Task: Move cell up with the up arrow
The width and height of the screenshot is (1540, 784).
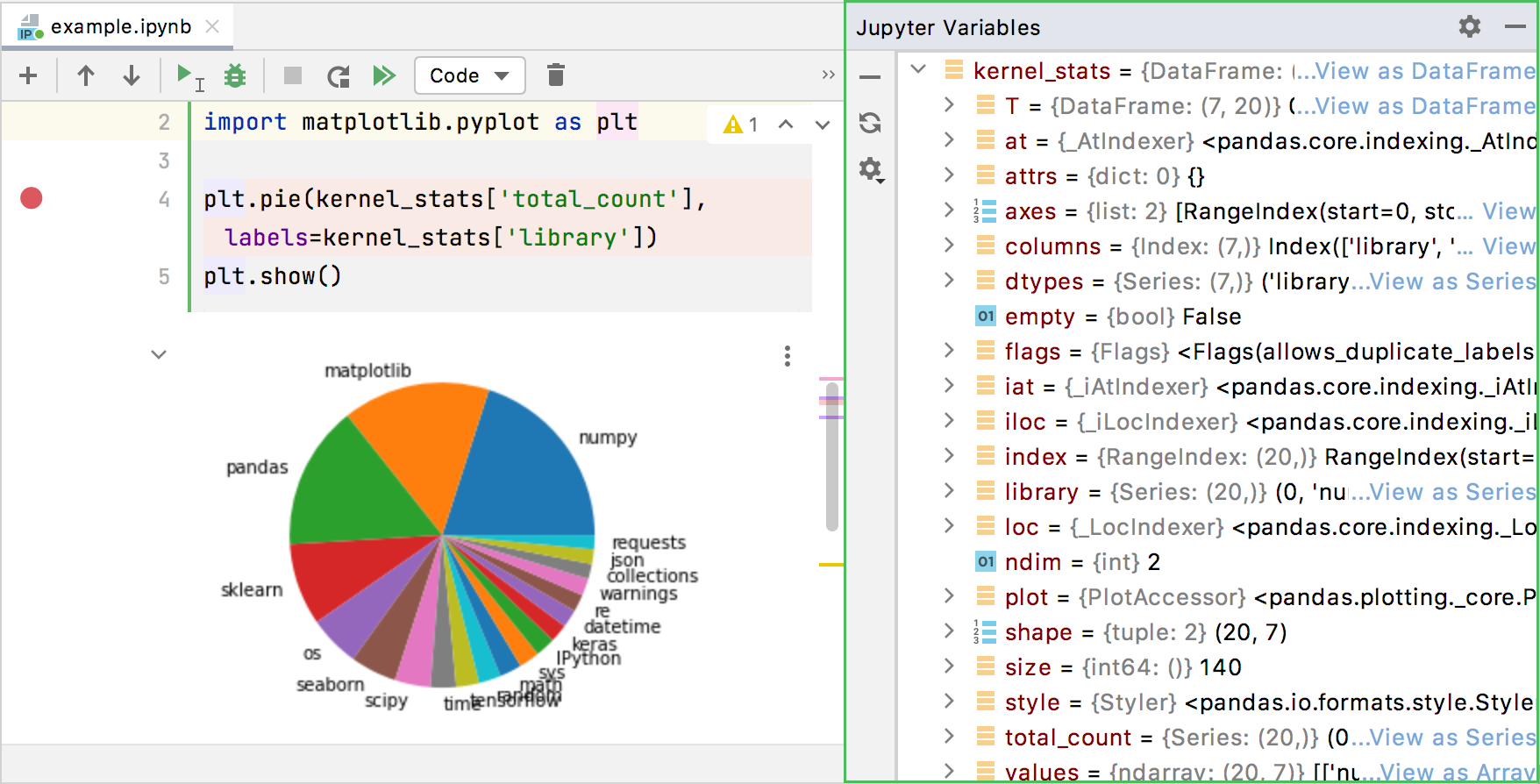Action: click(x=86, y=75)
